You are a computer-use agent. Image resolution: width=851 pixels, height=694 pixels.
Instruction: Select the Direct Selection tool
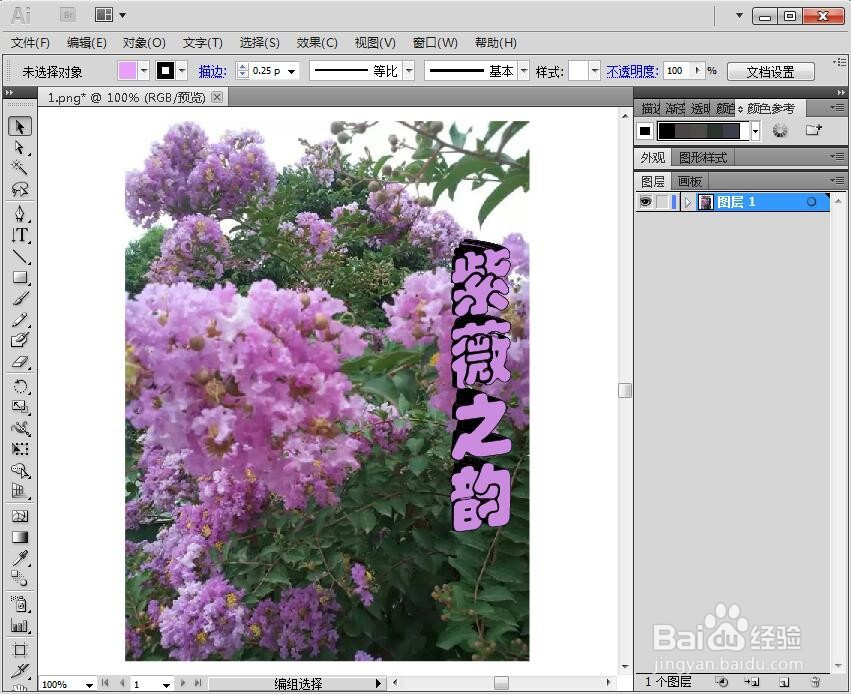(x=20, y=148)
